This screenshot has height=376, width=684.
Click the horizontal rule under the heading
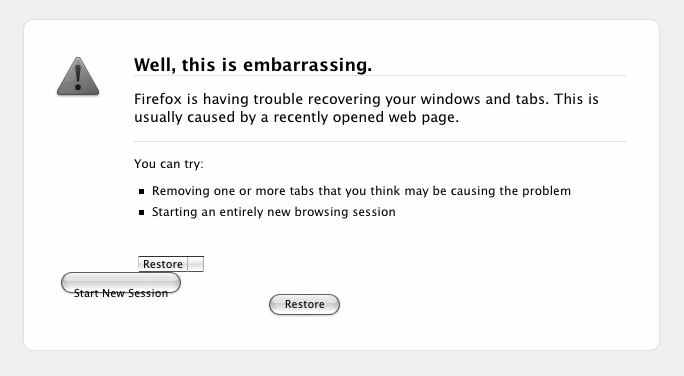click(x=380, y=75)
